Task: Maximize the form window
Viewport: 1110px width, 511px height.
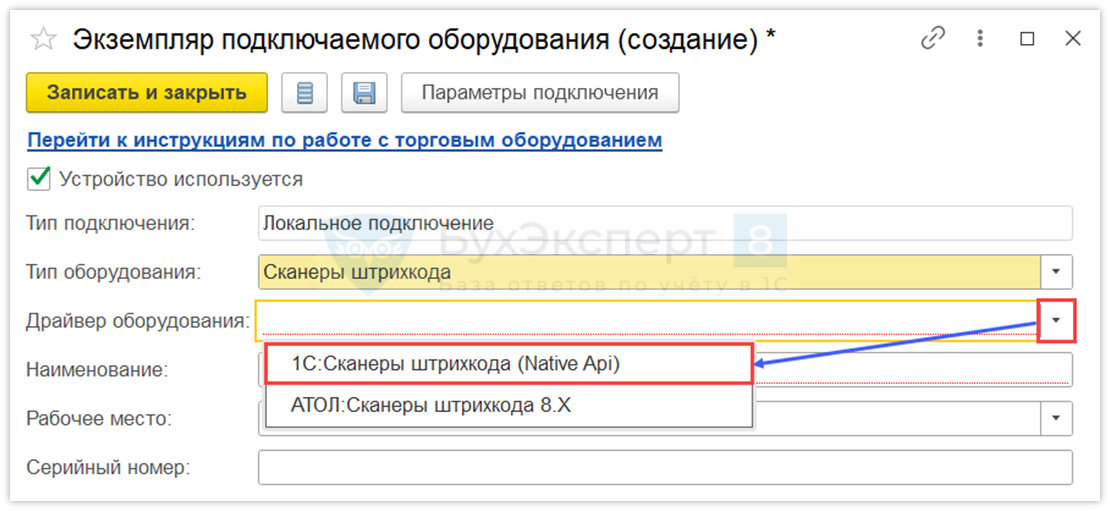Action: coord(1026,39)
